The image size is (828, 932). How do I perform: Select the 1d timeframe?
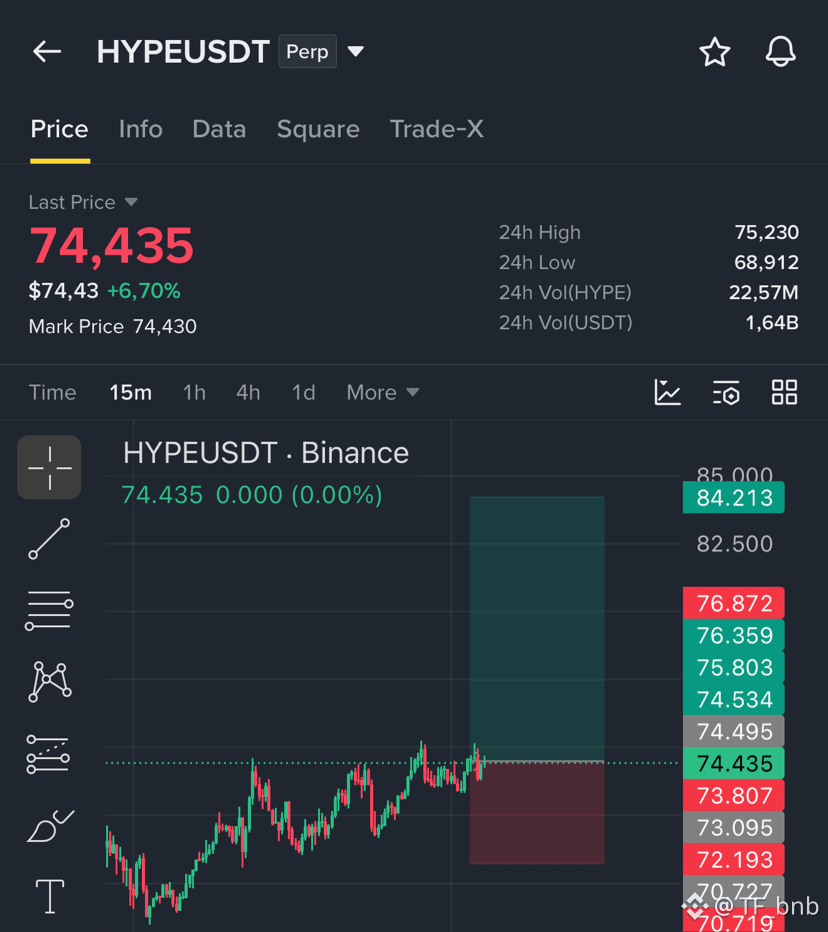click(303, 392)
